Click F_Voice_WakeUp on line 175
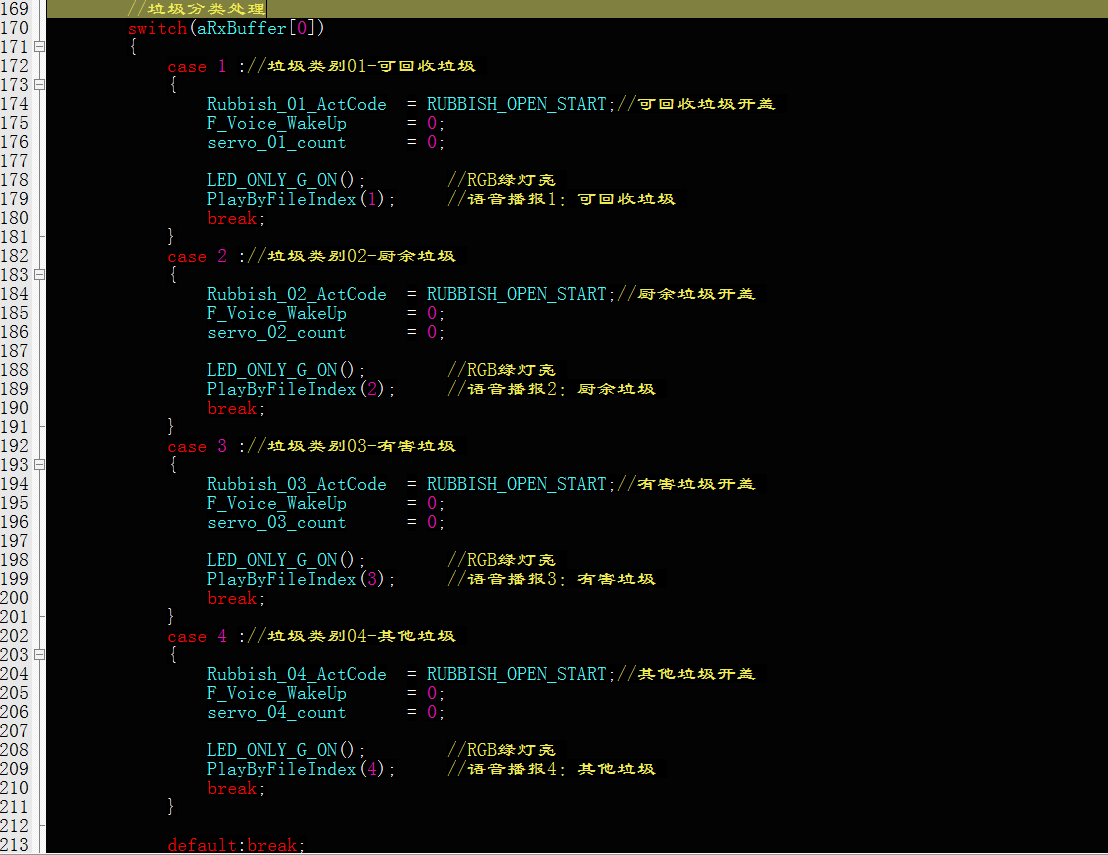This screenshot has width=1108, height=855. click(x=277, y=124)
